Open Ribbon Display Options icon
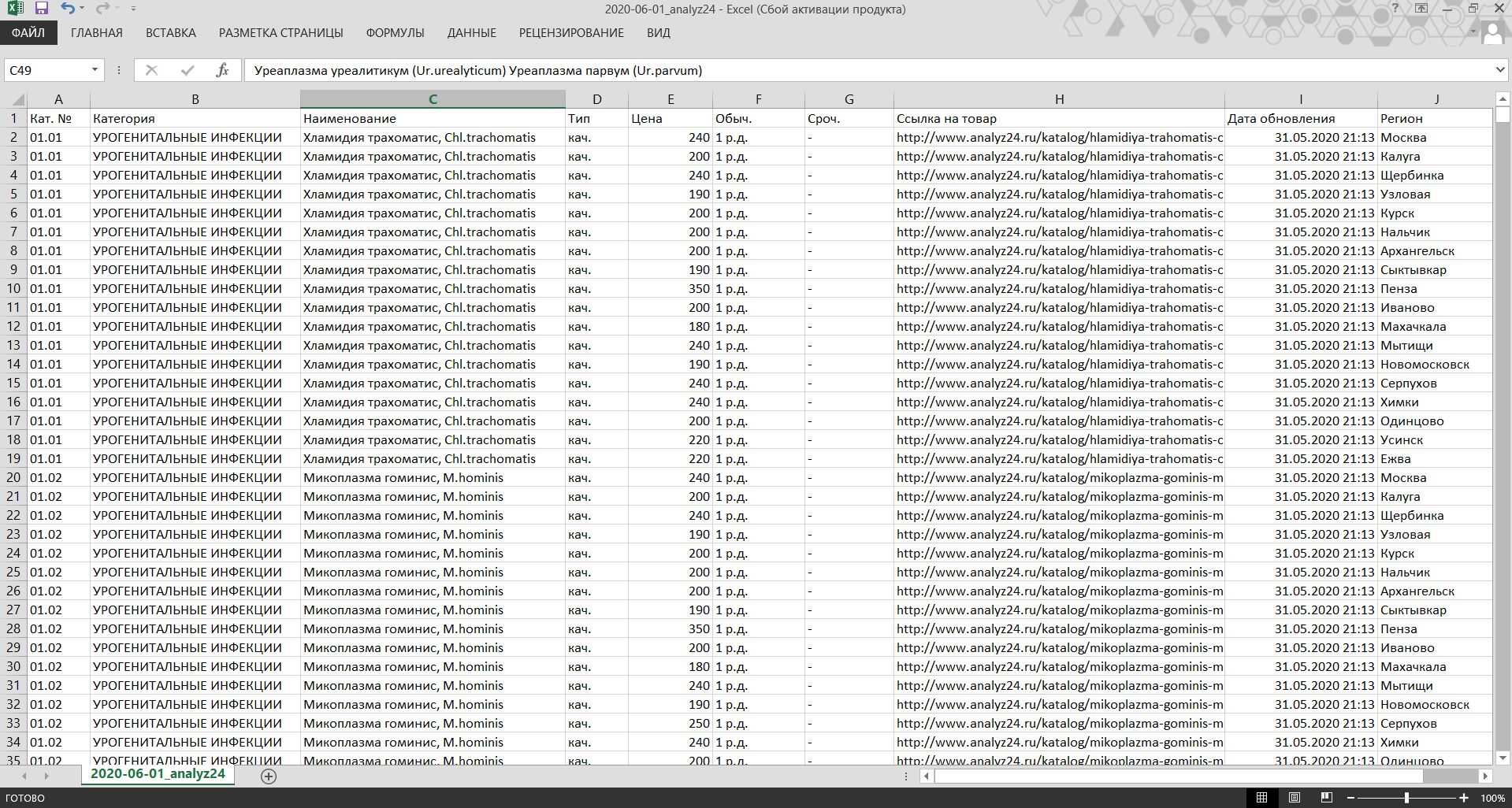The height and width of the screenshot is (808, 1512). [x=1421, y=9]
